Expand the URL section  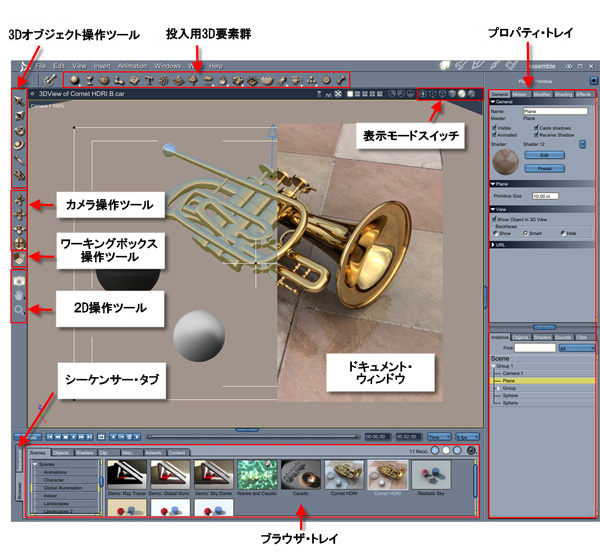click(x=542, y=244)
